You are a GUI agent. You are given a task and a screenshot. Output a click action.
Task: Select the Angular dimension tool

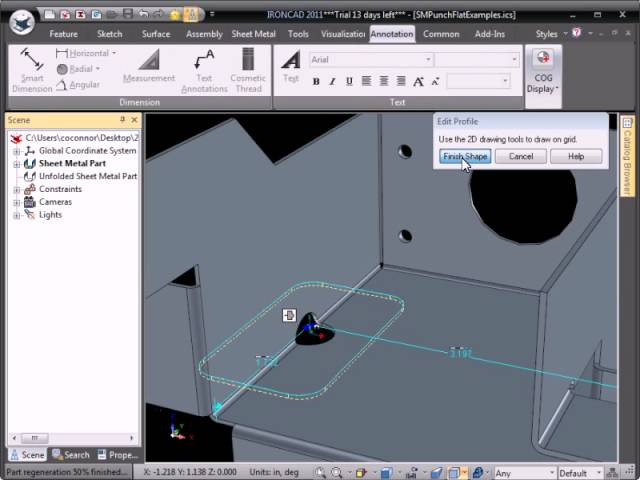coord(78,84)
